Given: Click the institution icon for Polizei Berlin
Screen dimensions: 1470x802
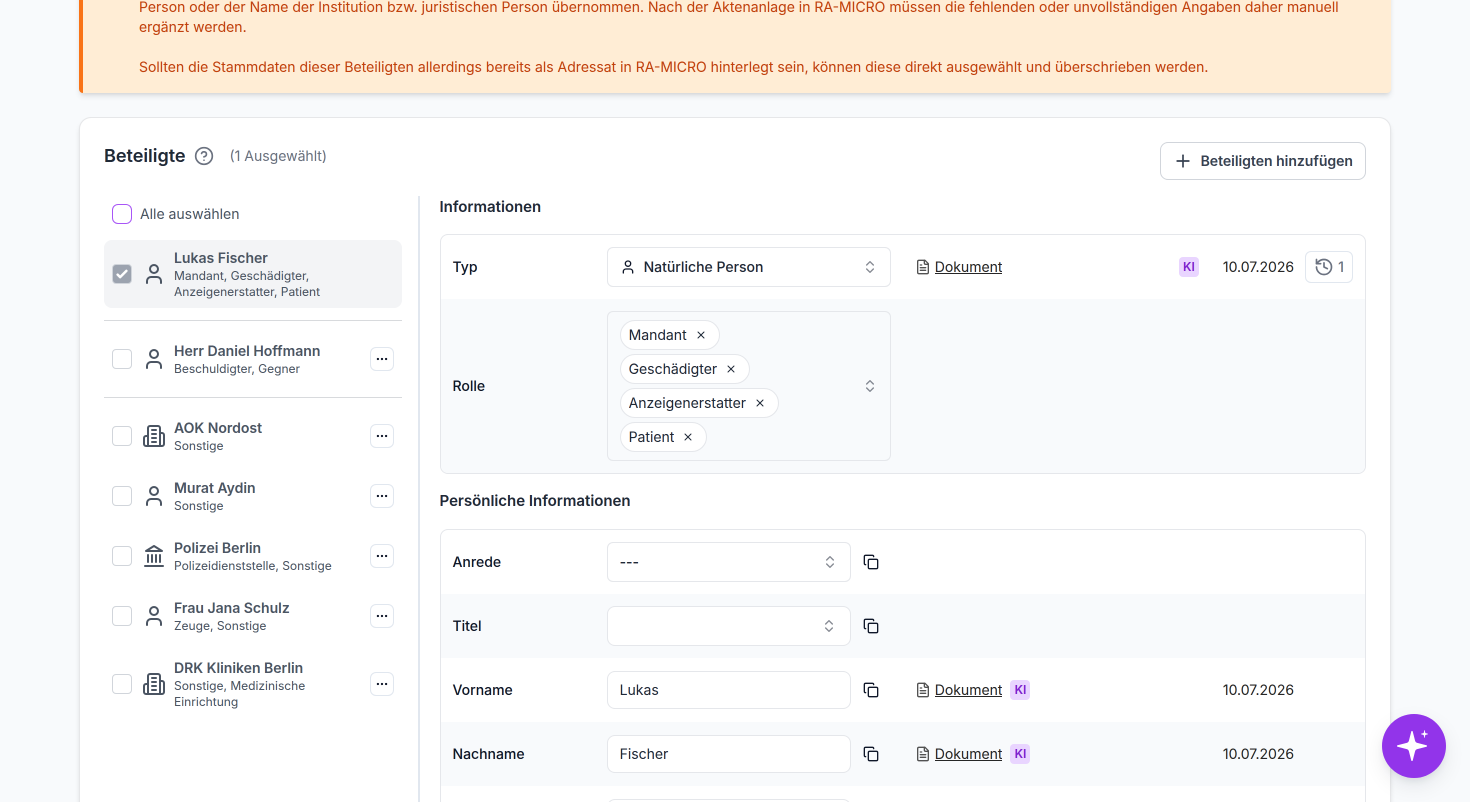Looking at the screenshot, I should 154,556.
